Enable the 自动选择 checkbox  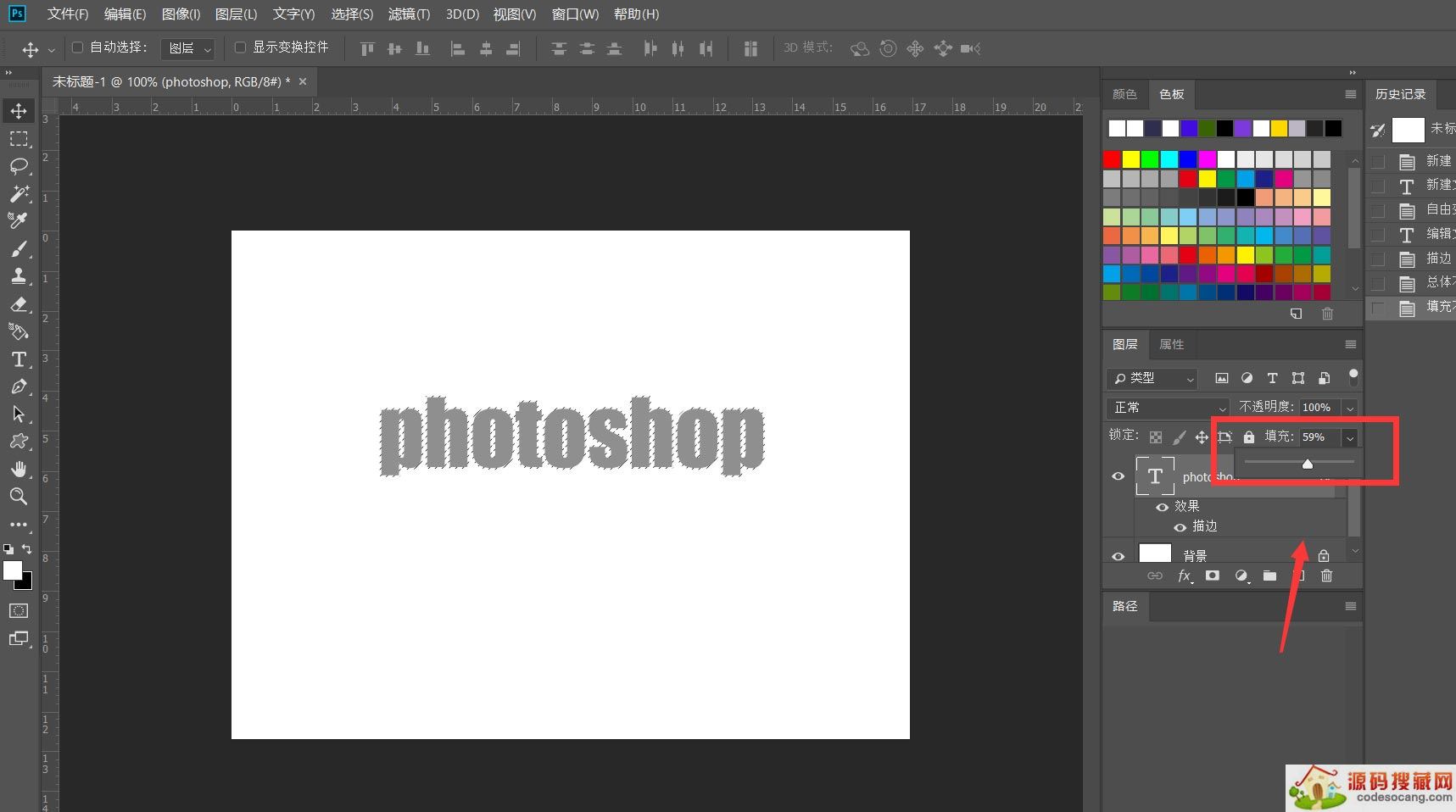click(x=77, y=47)
